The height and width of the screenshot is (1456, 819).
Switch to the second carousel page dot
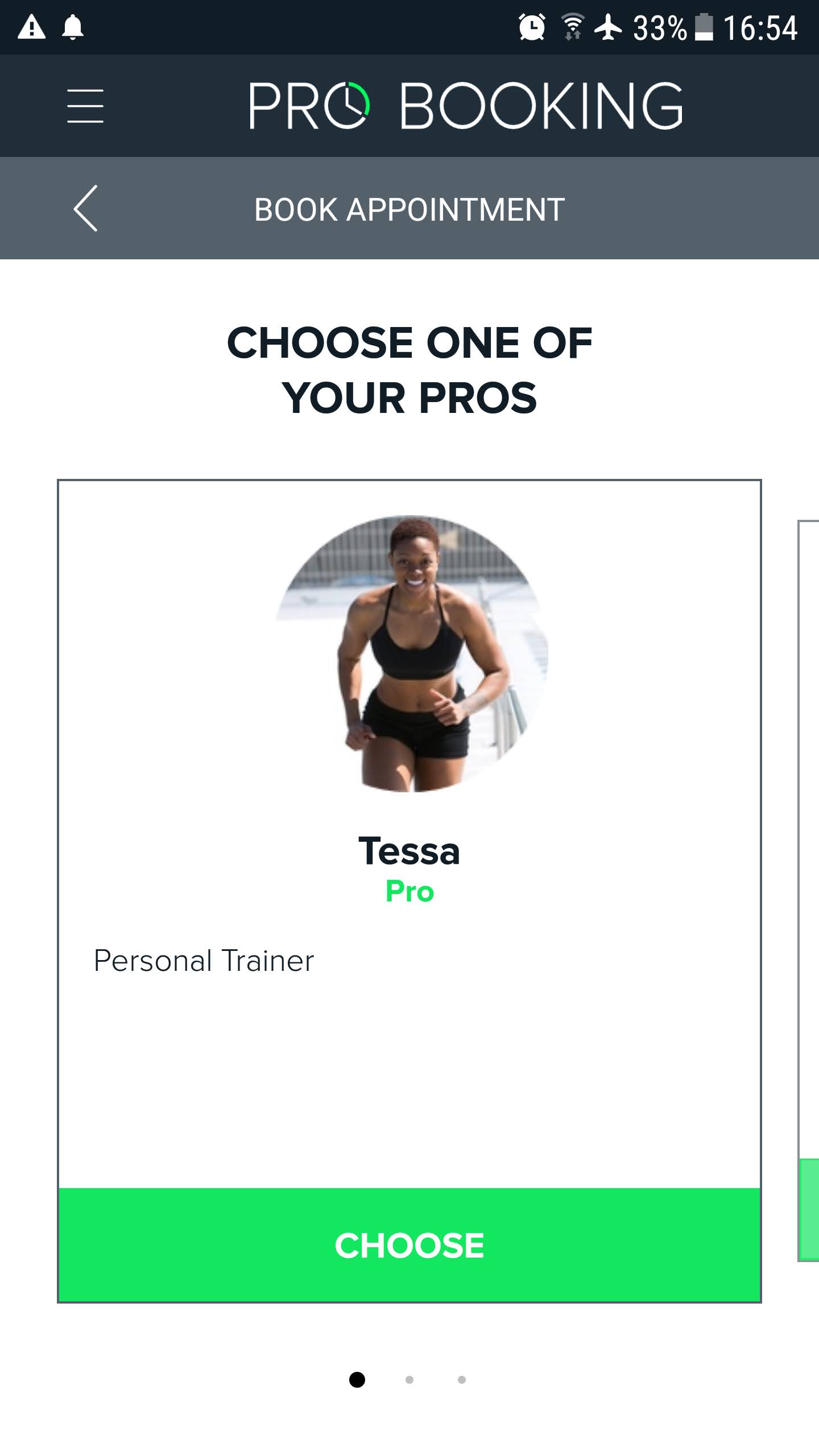tap(409, 1380)
